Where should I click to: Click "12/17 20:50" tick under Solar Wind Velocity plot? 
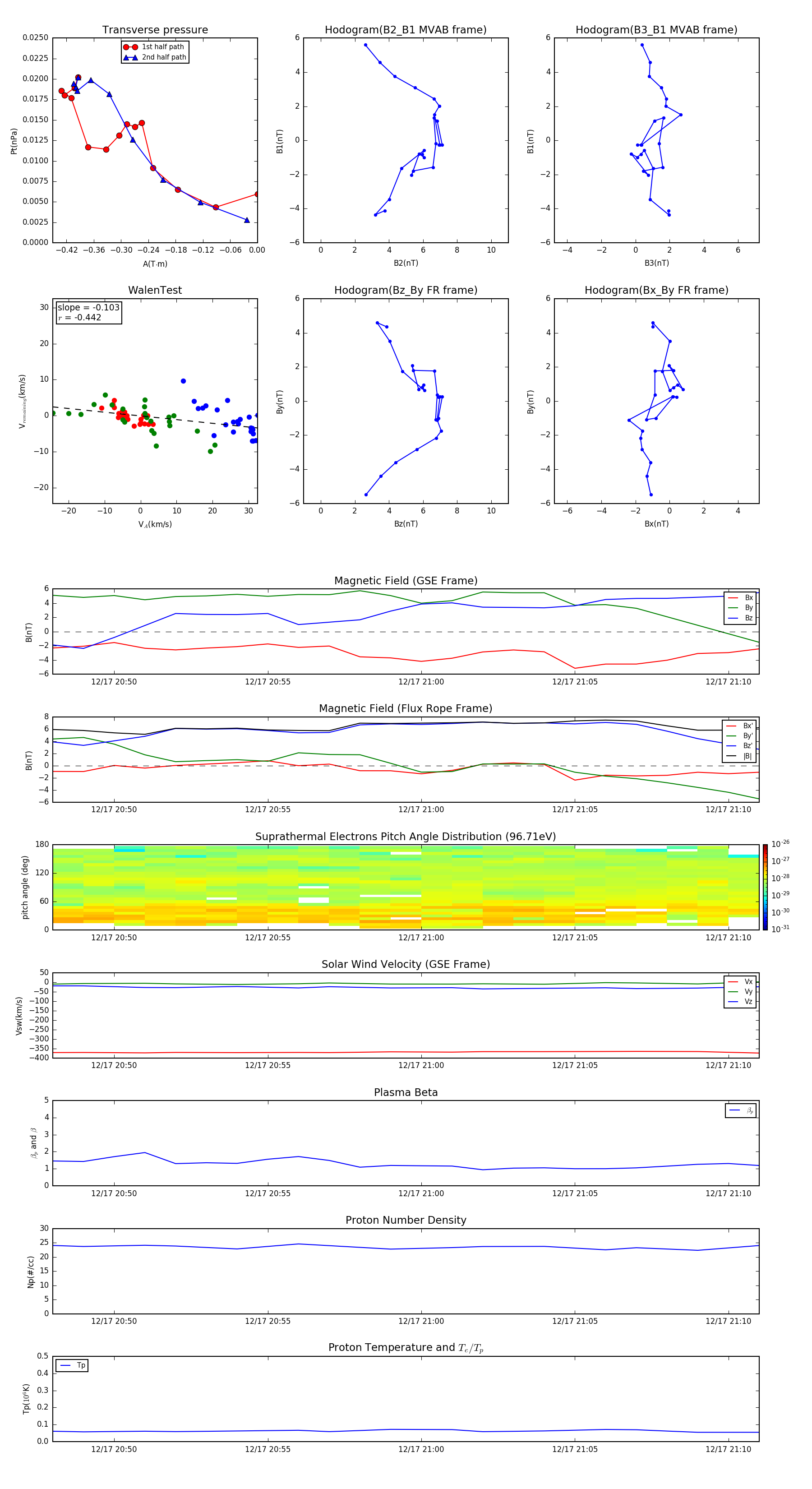coord(114,1065)
